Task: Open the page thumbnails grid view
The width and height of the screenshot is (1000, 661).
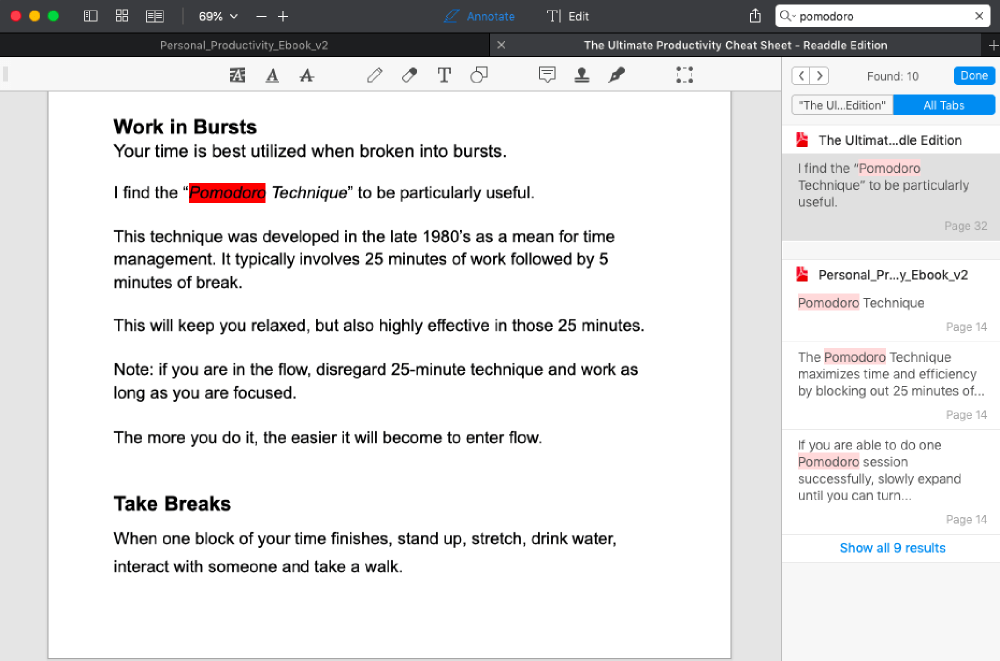Action: coord(122,16)
